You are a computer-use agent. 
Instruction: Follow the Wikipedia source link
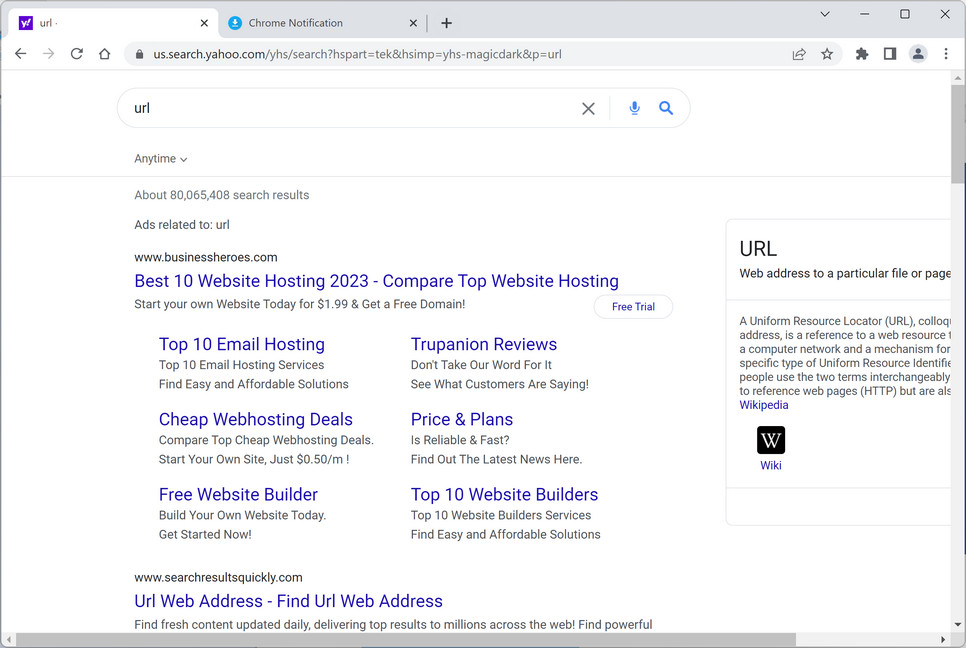tap(764, 405)
